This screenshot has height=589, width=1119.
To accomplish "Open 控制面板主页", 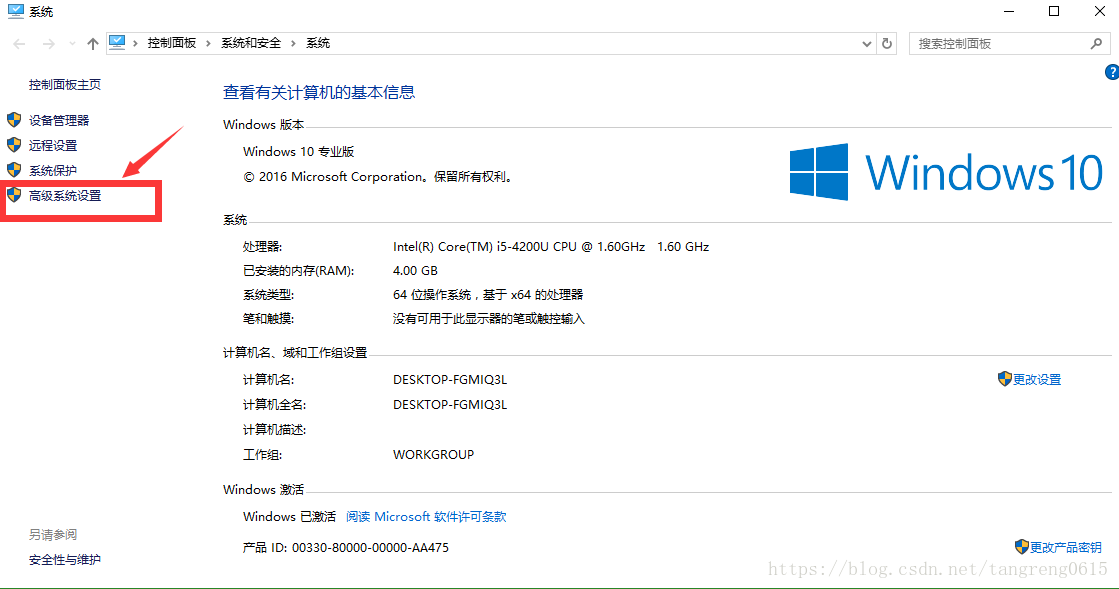I will point(64,84).
